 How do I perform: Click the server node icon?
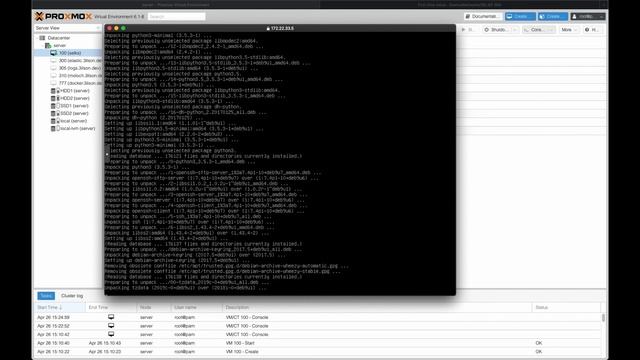click(x=48, y=45)
